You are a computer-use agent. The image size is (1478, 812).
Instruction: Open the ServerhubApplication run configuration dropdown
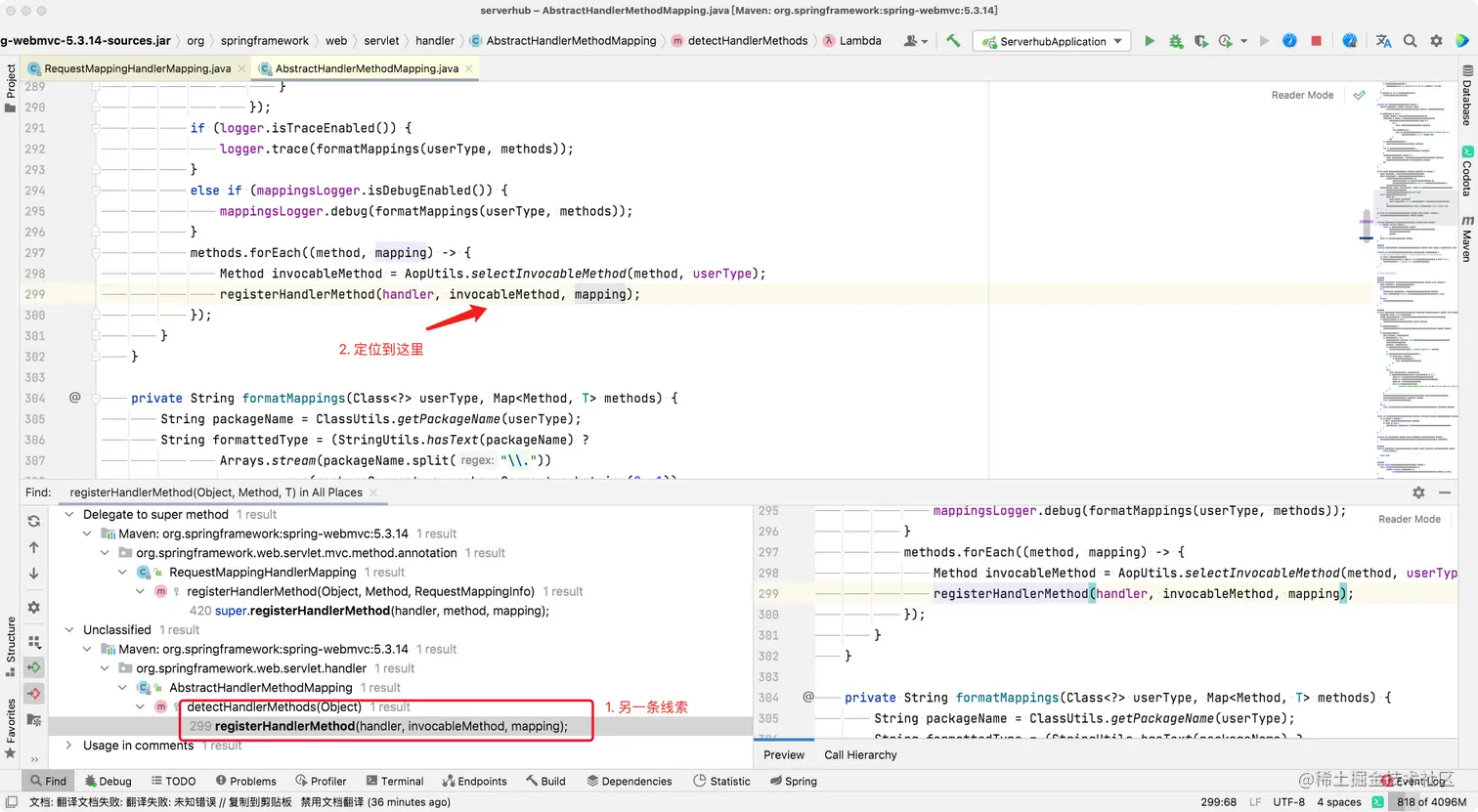[1052, 41]
